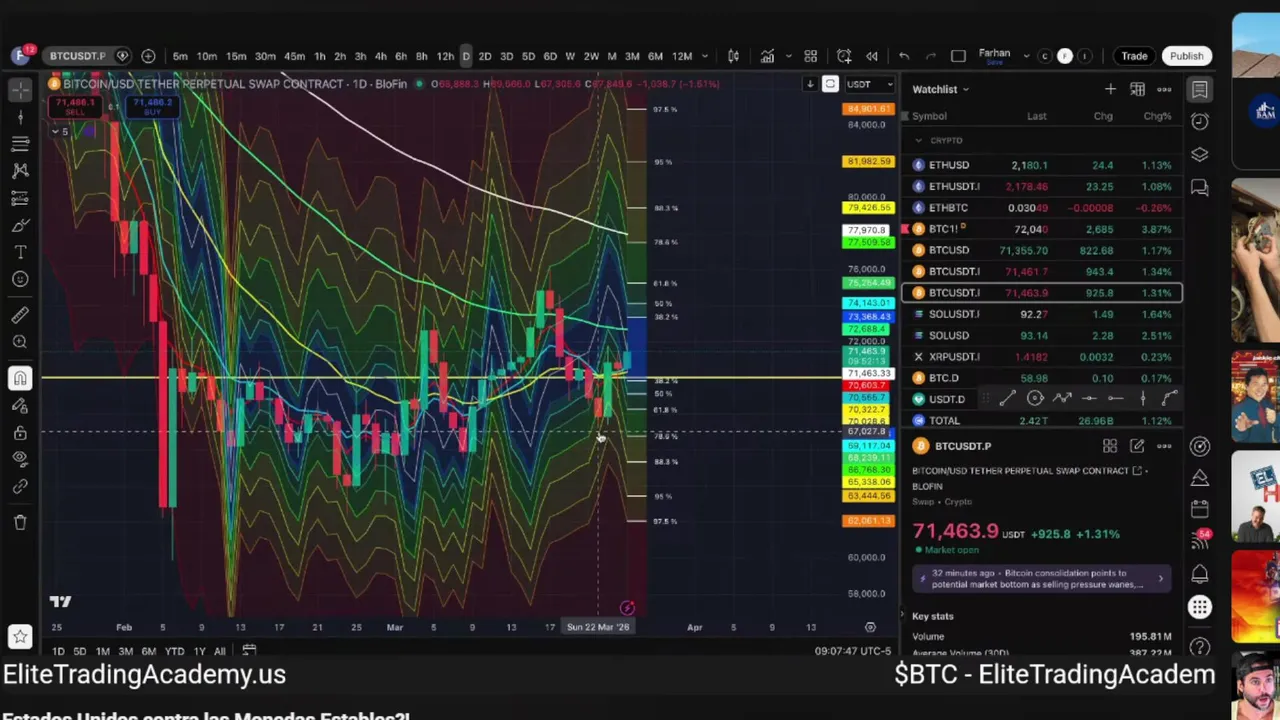1280x720 pixels.
Task: Select the 1D date range
Action: [x=58, y=651]
